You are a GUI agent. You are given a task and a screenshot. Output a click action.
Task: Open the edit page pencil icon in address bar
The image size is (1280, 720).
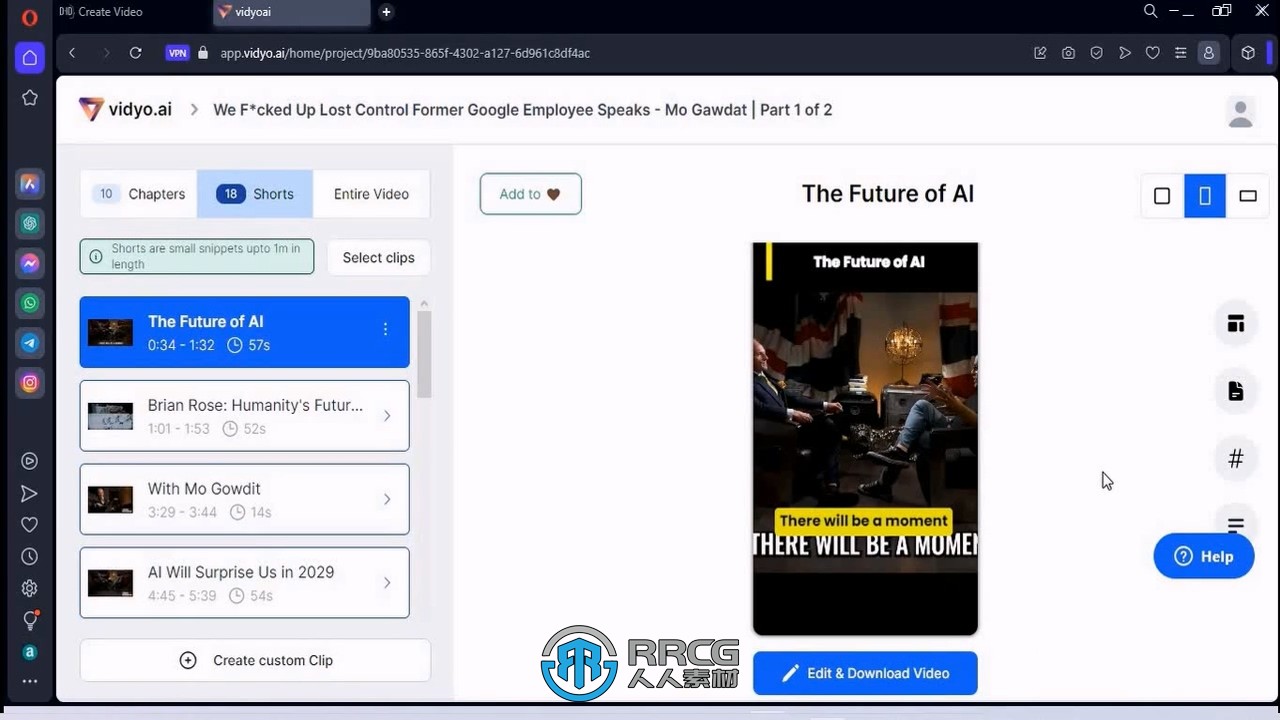(1040, 53)
